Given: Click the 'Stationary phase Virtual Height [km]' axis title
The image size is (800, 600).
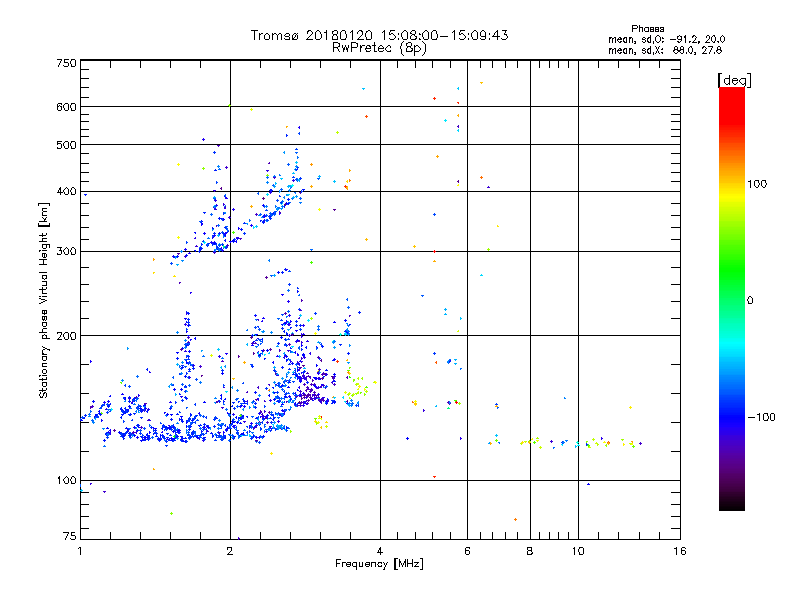Looking at the screenshot, I should (x=44, y=301).
